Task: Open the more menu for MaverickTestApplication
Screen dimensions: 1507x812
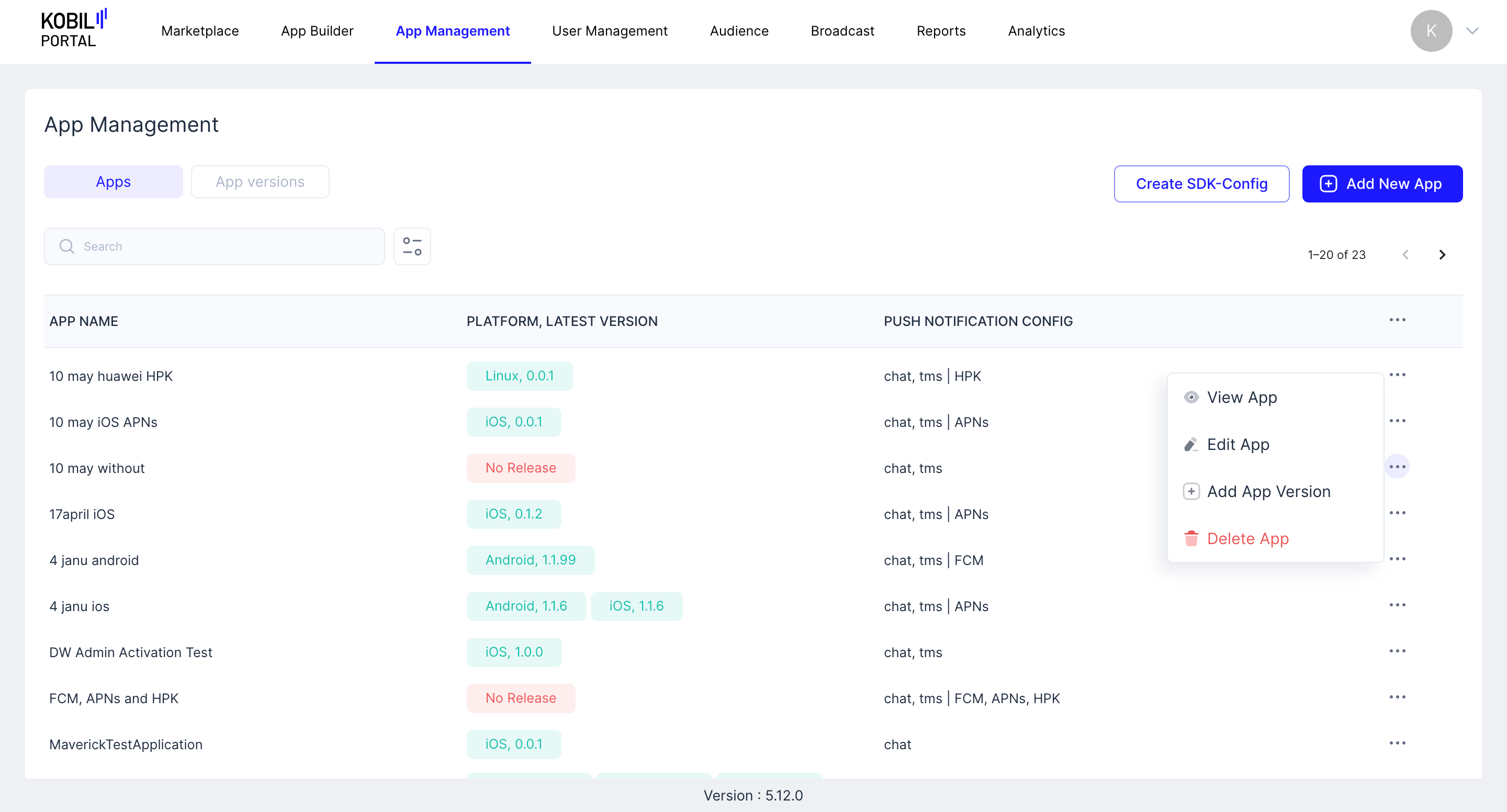Action: (1397, 743)
